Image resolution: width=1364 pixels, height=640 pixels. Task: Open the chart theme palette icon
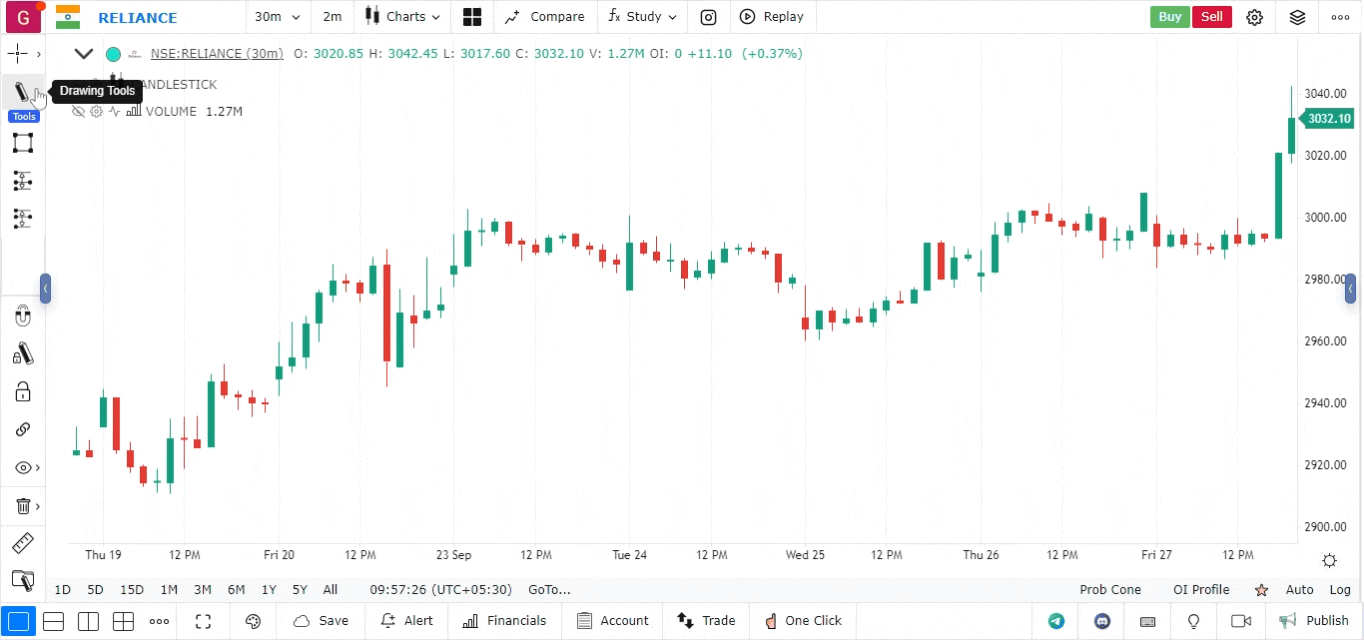(x=253, y=621)
